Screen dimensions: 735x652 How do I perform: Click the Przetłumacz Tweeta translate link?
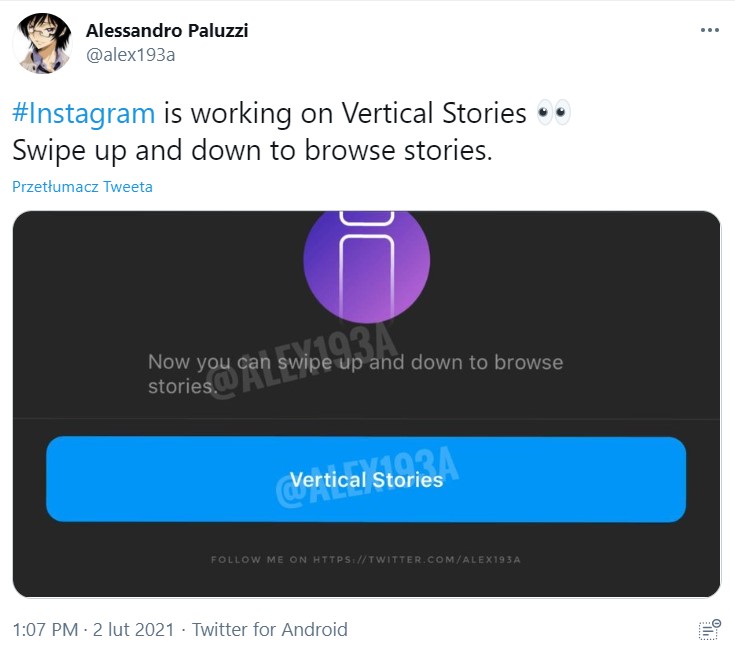click(x=82, y=187)
